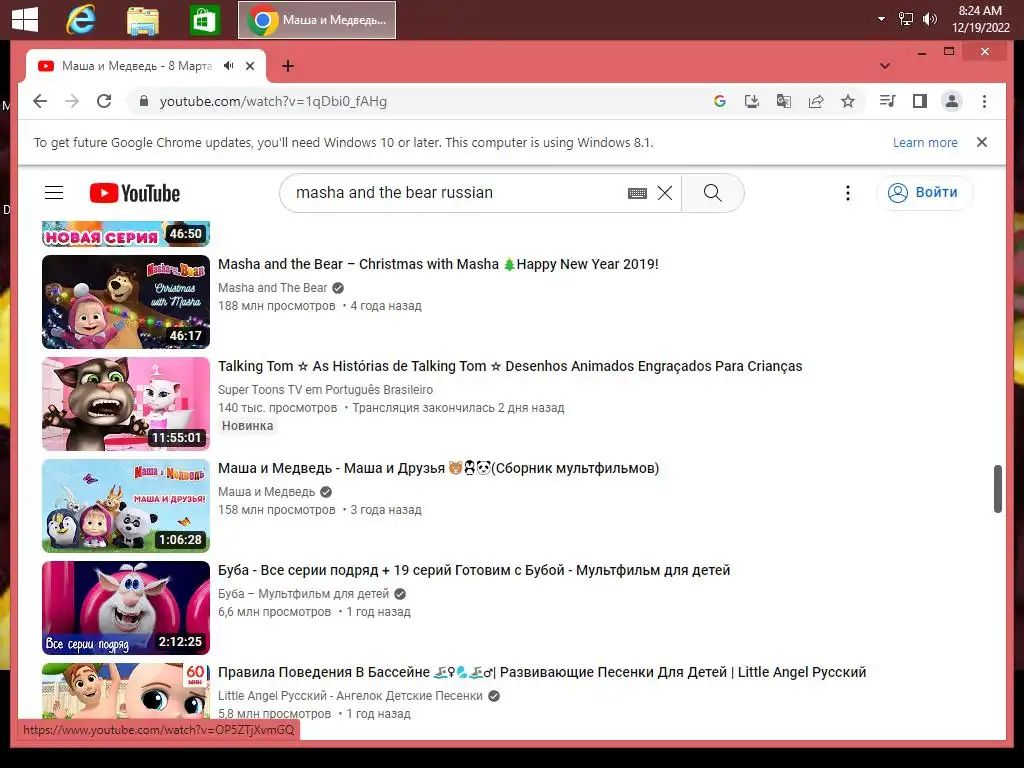This screenshot has width=1024, height=768.
Task: Open File Explorer from the taskbar
Action: [x=143, y=20]
